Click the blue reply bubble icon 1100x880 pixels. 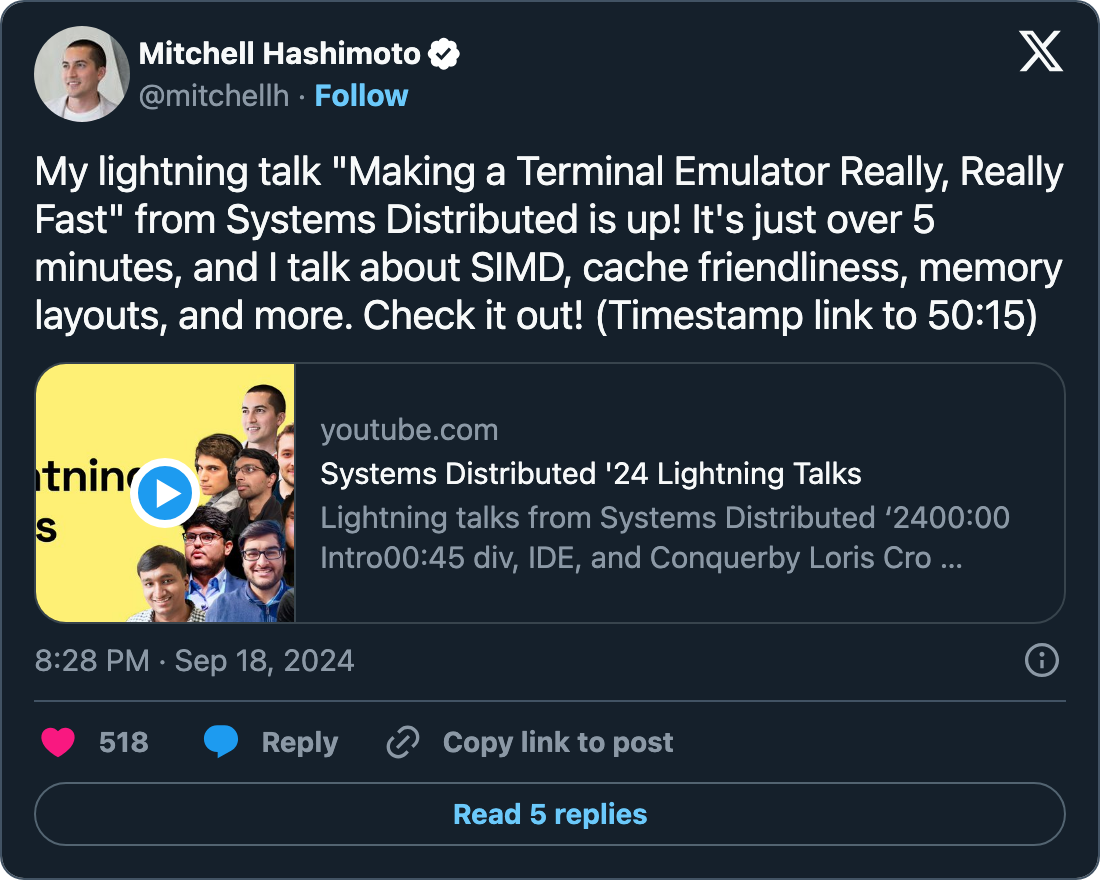pyautogui.click(x=221, y=742)
